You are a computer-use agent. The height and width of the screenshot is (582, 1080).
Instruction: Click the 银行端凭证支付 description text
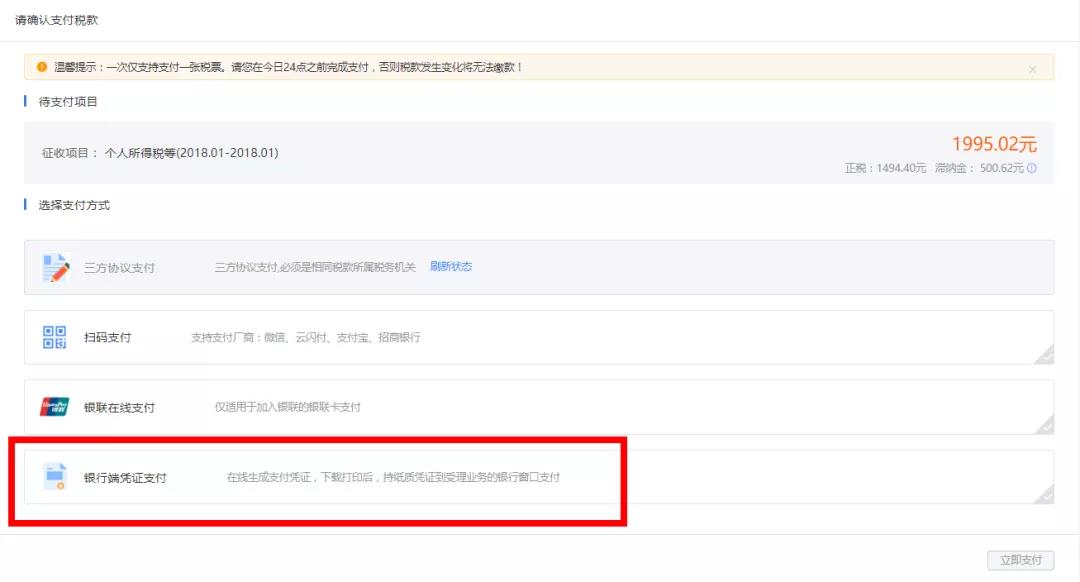(393, 477)
